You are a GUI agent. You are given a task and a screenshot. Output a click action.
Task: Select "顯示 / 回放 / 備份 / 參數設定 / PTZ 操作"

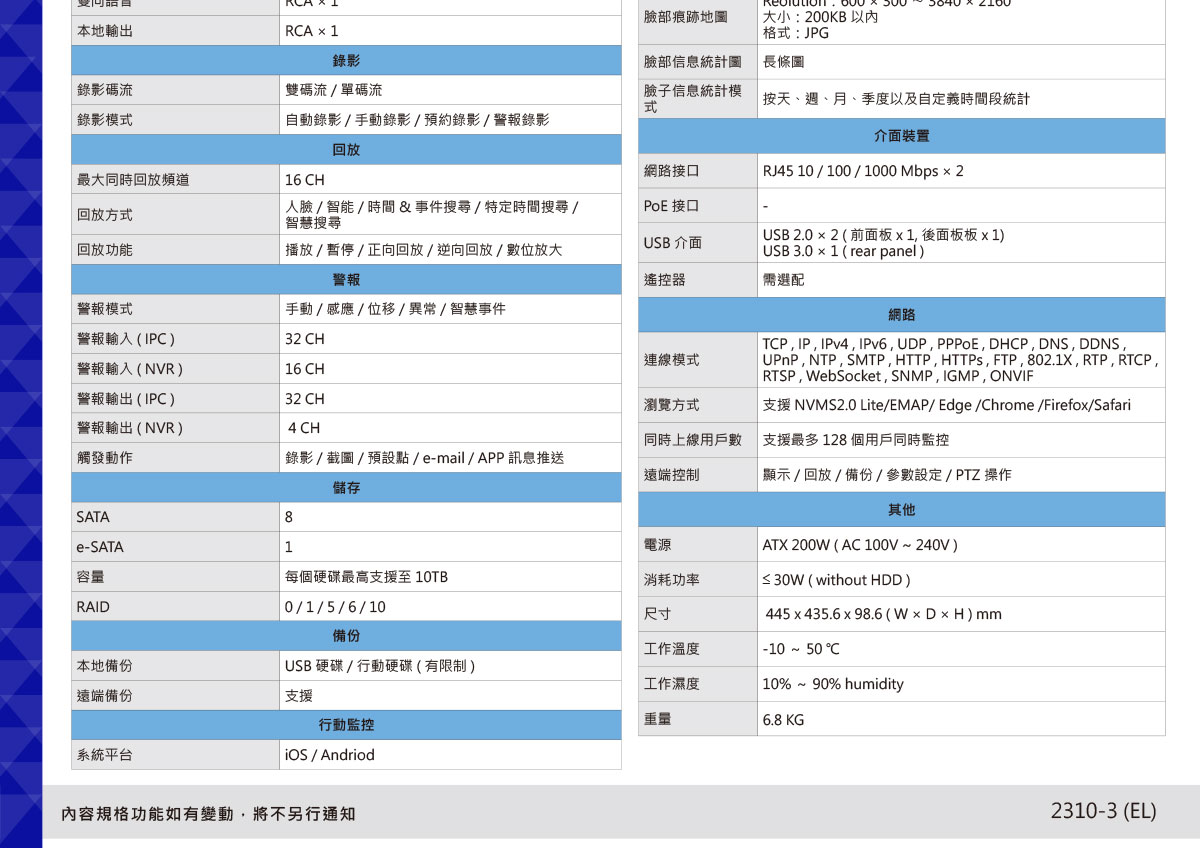click(x=887, y=475)
